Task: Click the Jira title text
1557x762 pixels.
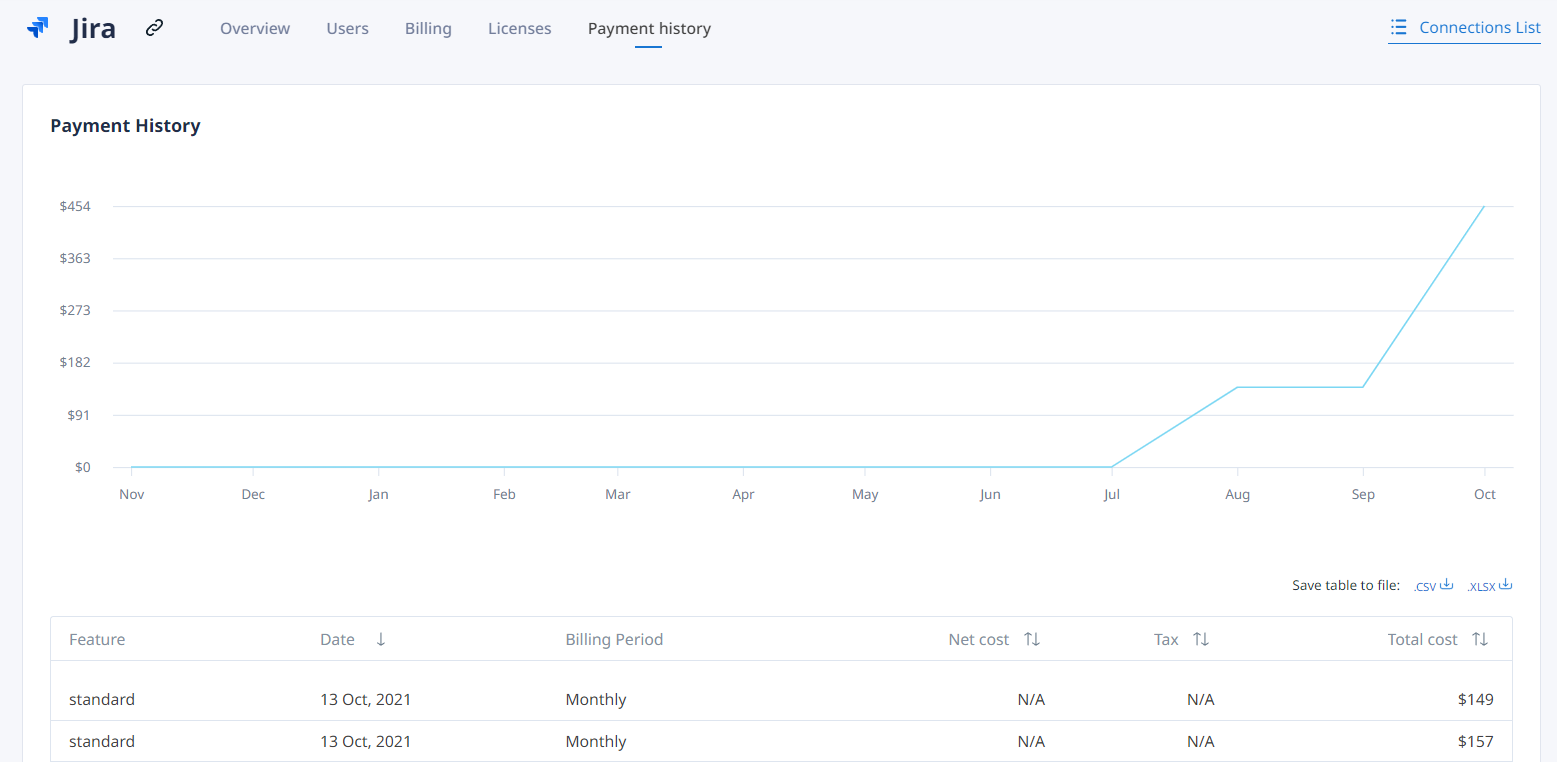Action: [93, 28]
